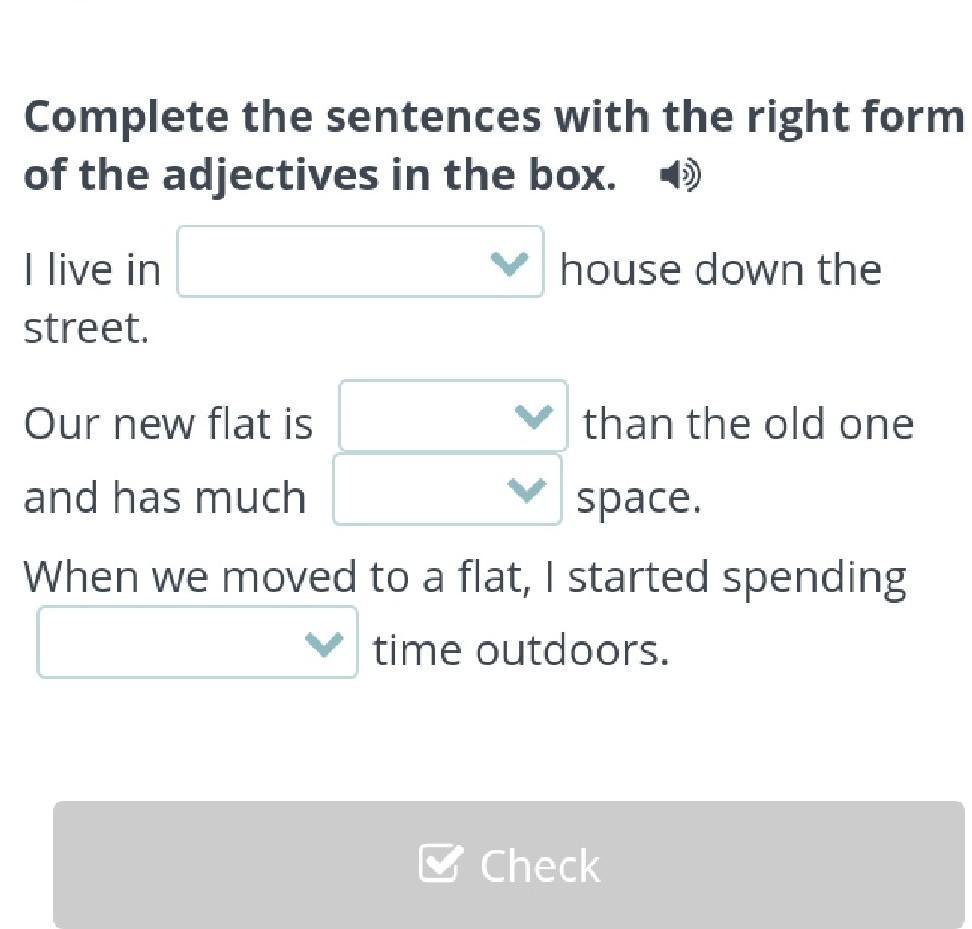Click the chevron arrow after "and has much"
Viewport: 972px width, 929px height.
point(526,490)
